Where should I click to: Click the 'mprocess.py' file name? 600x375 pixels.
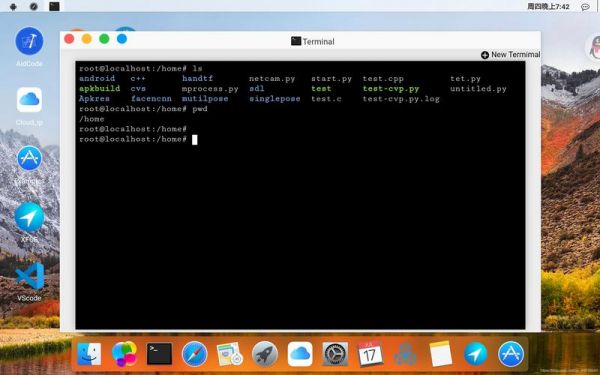pyautogui.click(x=210, y=89)
